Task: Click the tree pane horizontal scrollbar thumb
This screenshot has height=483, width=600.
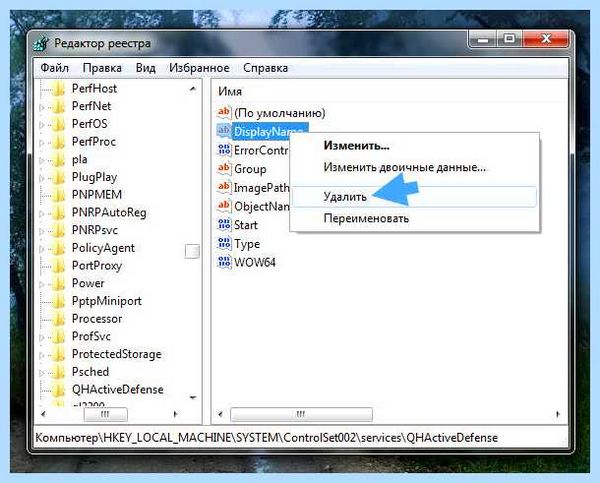Action: coord(105,414)
